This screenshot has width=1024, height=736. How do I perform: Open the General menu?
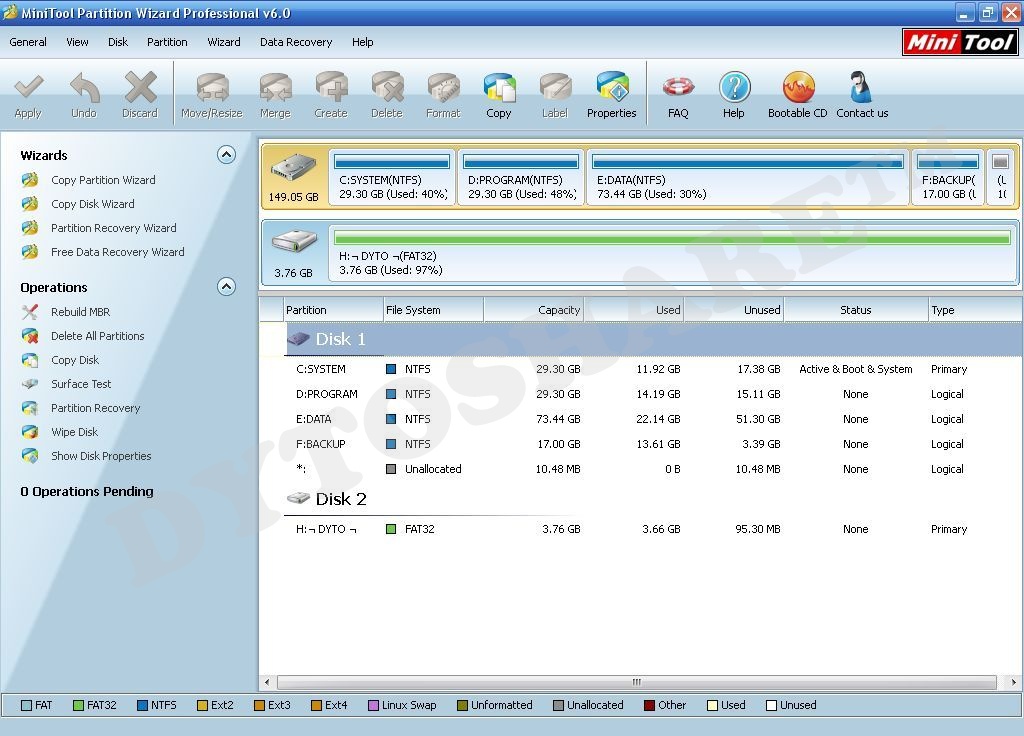click(27, 42)
